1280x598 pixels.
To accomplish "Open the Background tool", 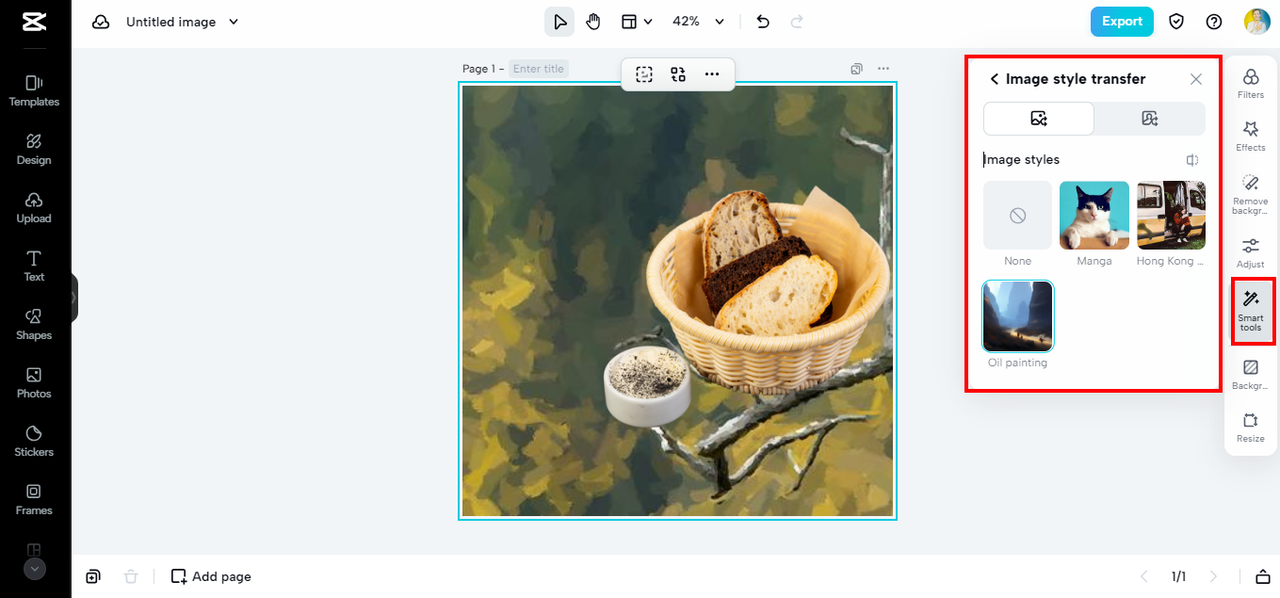I will coord(1251,375).
